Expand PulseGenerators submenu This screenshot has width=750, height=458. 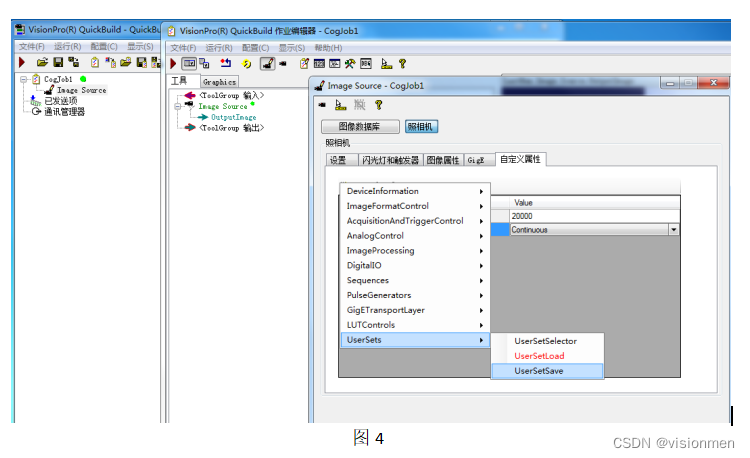[415, 295]
